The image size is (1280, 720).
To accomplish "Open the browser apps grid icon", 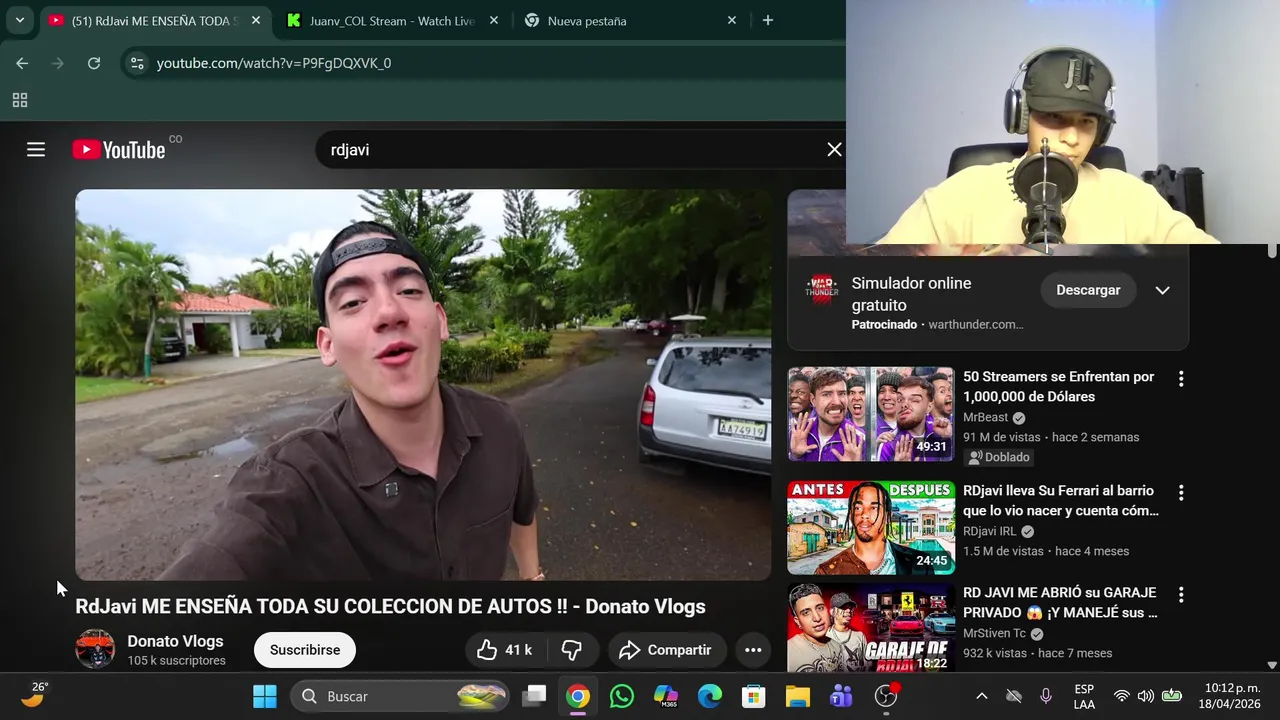I will (19, 100).
